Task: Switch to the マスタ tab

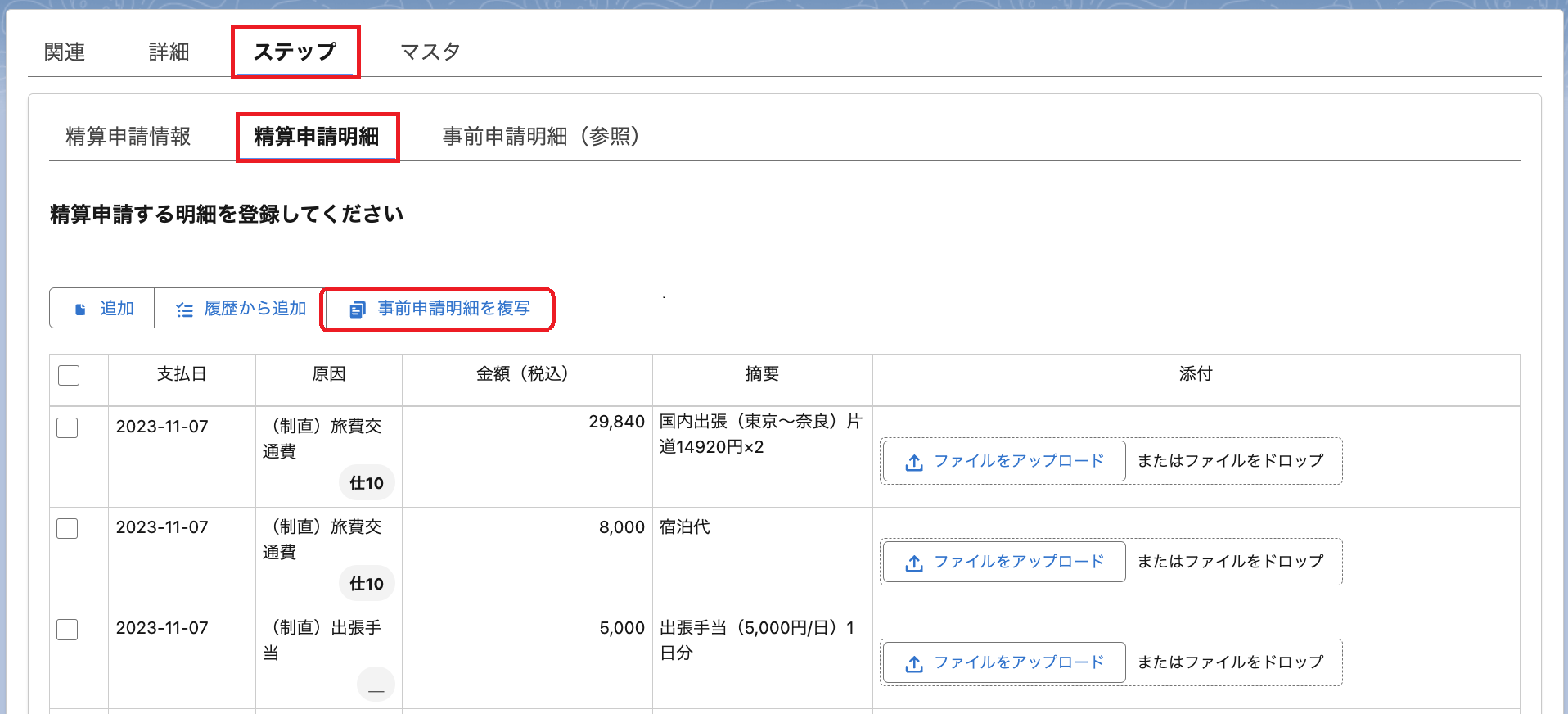Action: click(430, 52)
